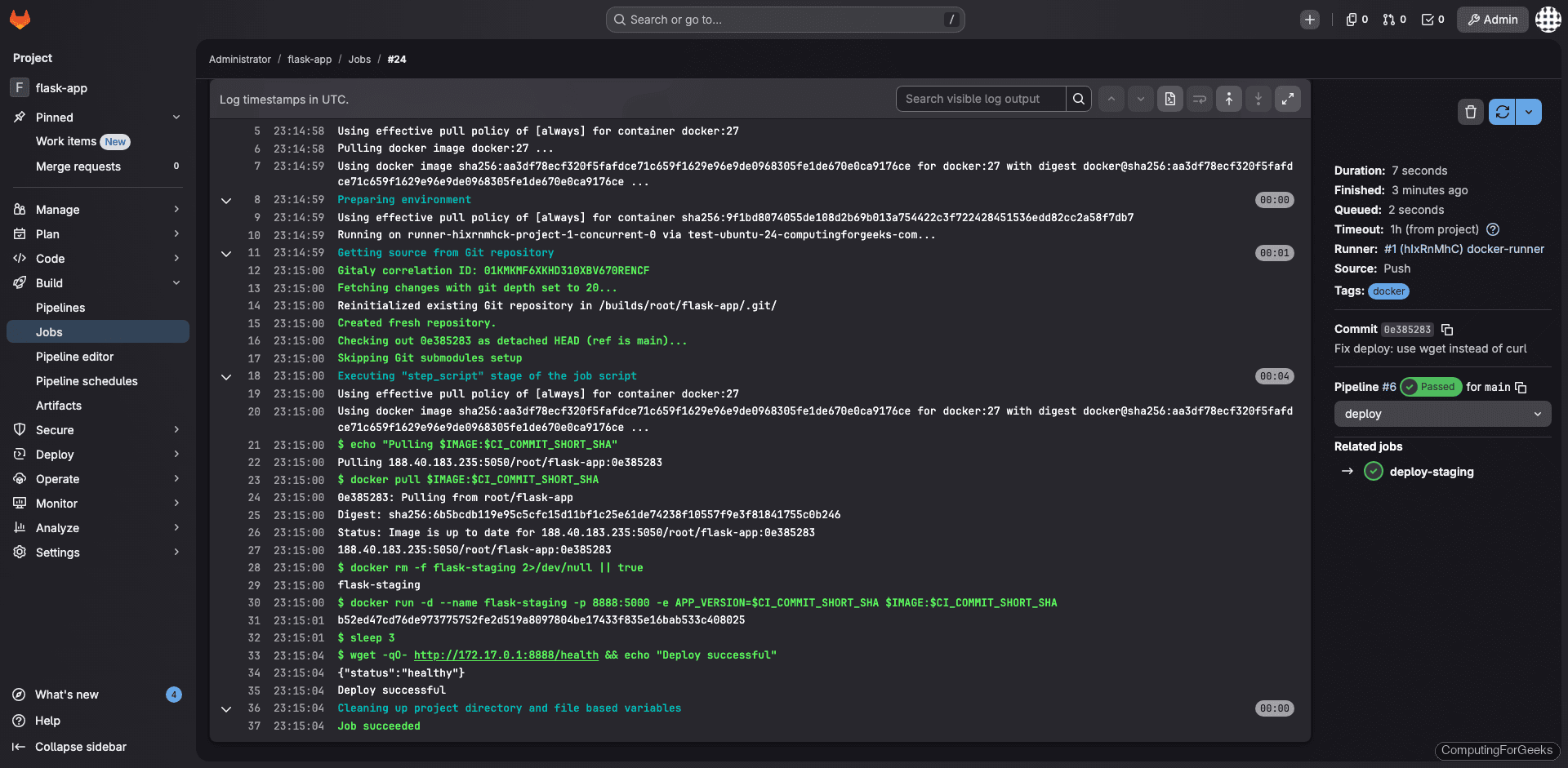Image resolution: width=1568 pixels, height=768 pixels.
Task: Retry the job using refresh icon
Action: pyautogui.click(x=1502, y=112)
